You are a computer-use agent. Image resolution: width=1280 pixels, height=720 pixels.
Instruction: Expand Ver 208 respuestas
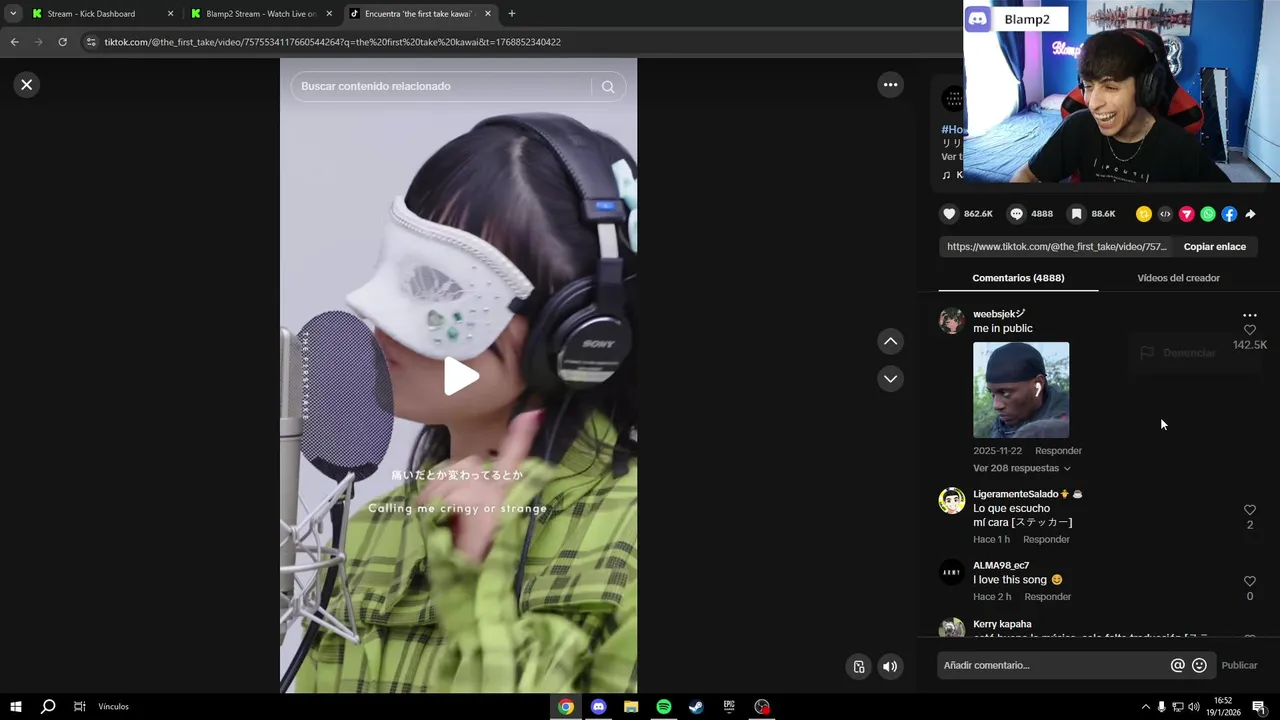1021,468
